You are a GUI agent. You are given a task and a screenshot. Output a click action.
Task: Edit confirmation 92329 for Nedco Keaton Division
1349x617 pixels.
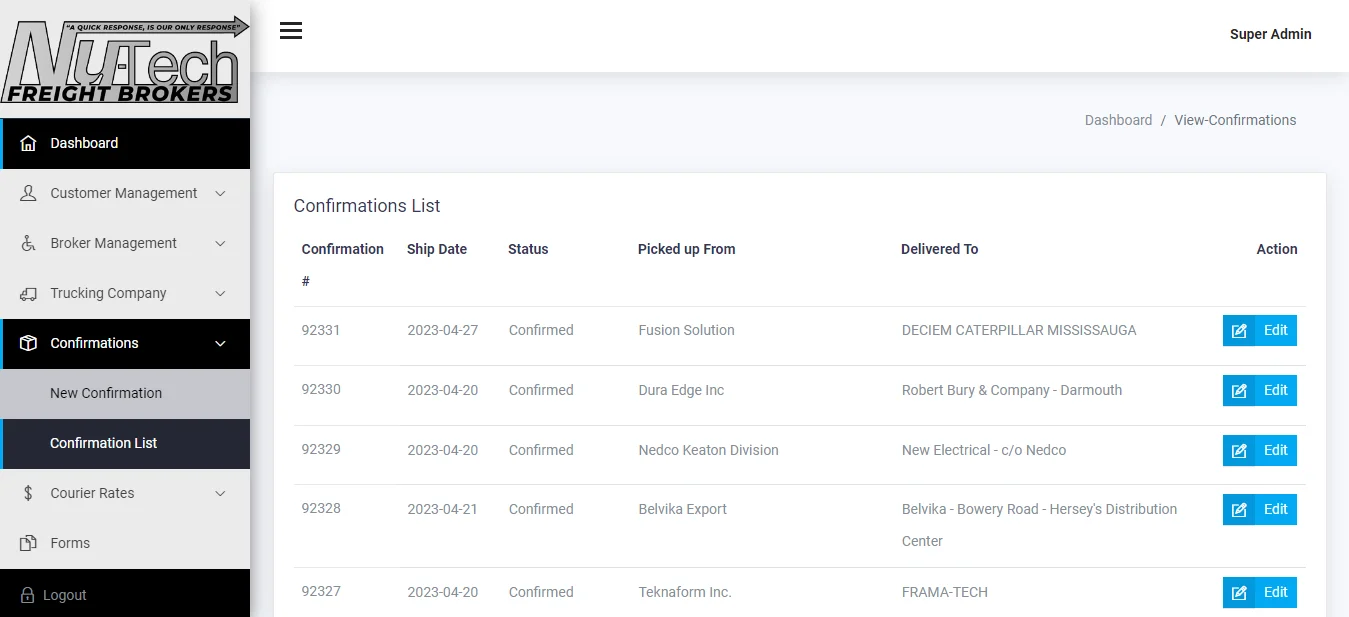pyautogui.click(x=1259, y=450)
